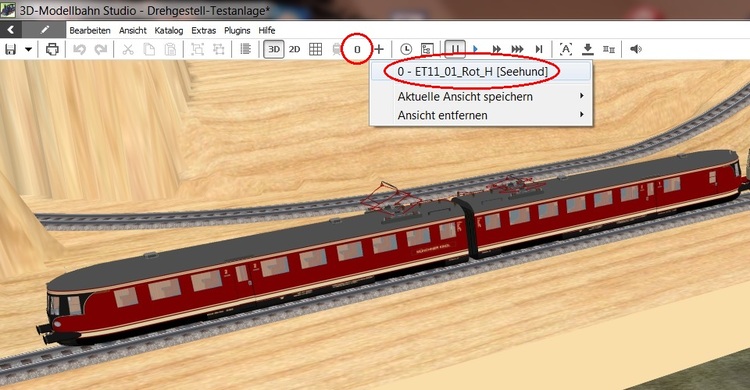Open the clock time settings icon
Viewport: 750px width, 390px height.
pyautogui.click(x=406, y=49)
